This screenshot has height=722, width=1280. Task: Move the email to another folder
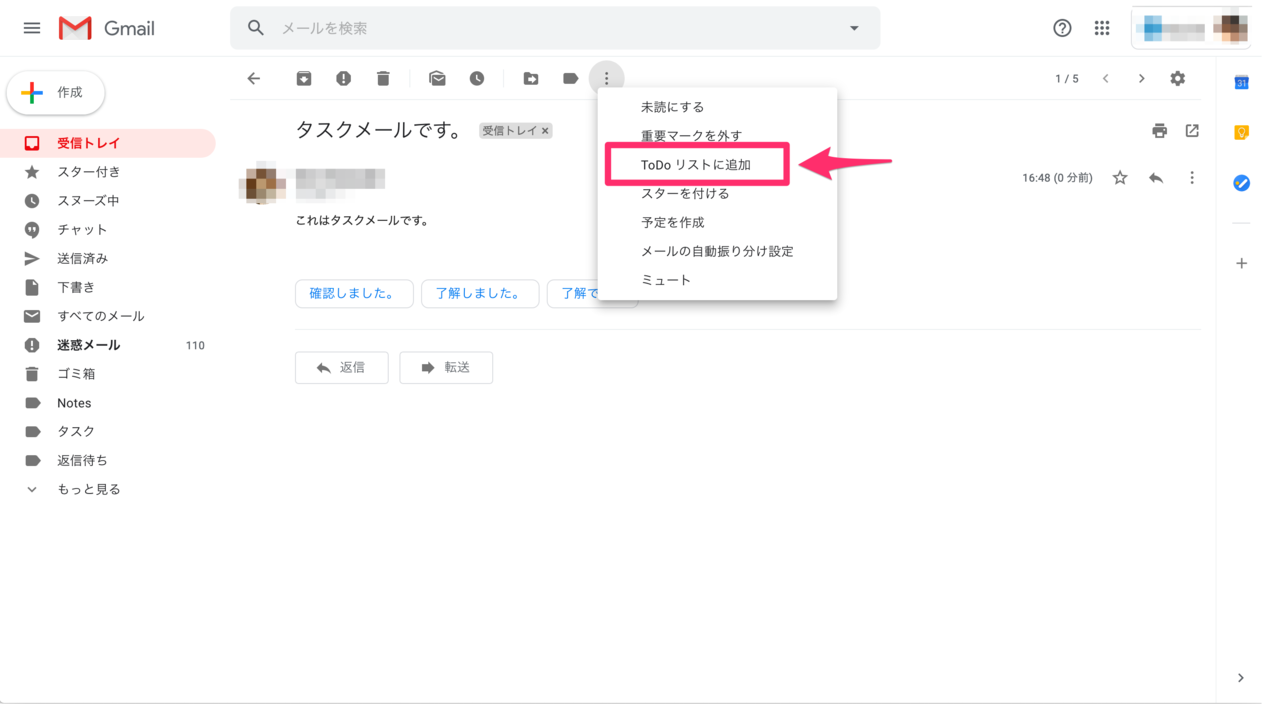point(530,78)
